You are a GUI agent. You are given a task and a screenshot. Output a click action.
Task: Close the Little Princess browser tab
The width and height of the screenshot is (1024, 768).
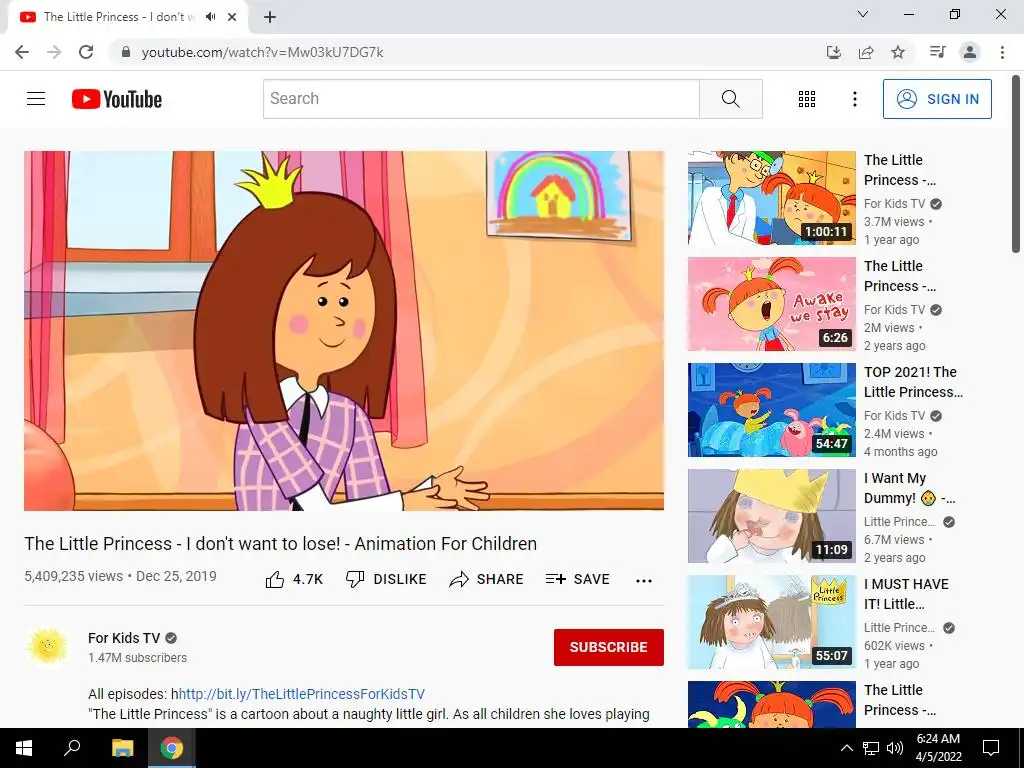(232, 17)
